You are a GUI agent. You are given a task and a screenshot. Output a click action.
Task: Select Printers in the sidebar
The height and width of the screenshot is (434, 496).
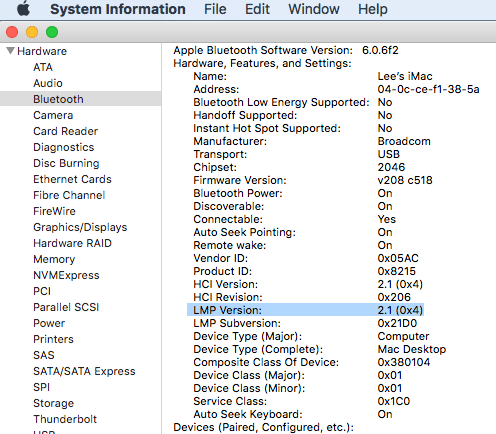pos(53,339)
